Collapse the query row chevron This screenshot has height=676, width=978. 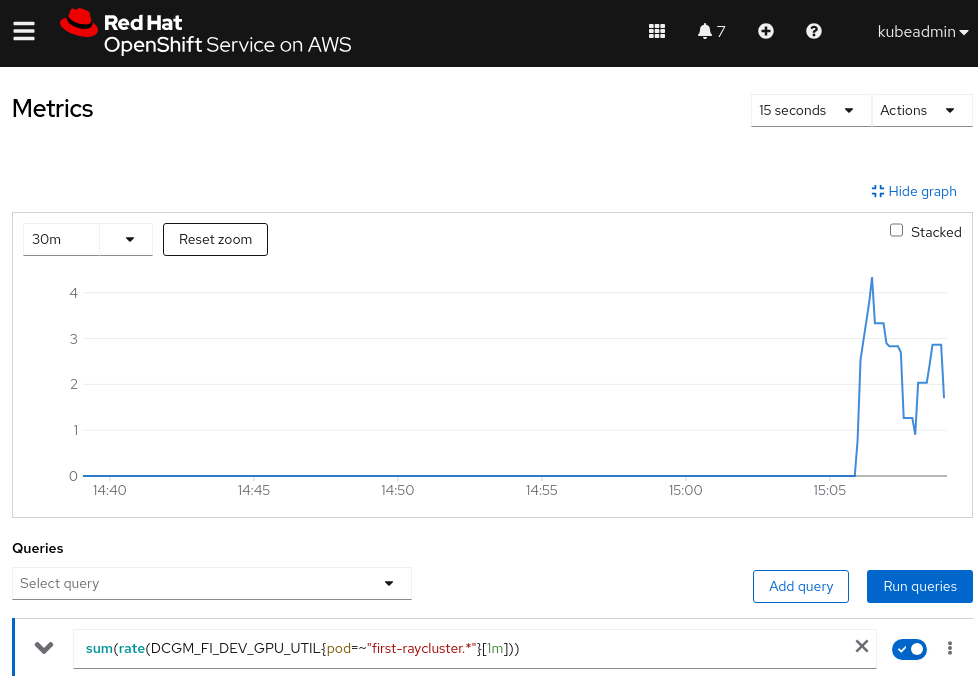click(x=44, y=648)
